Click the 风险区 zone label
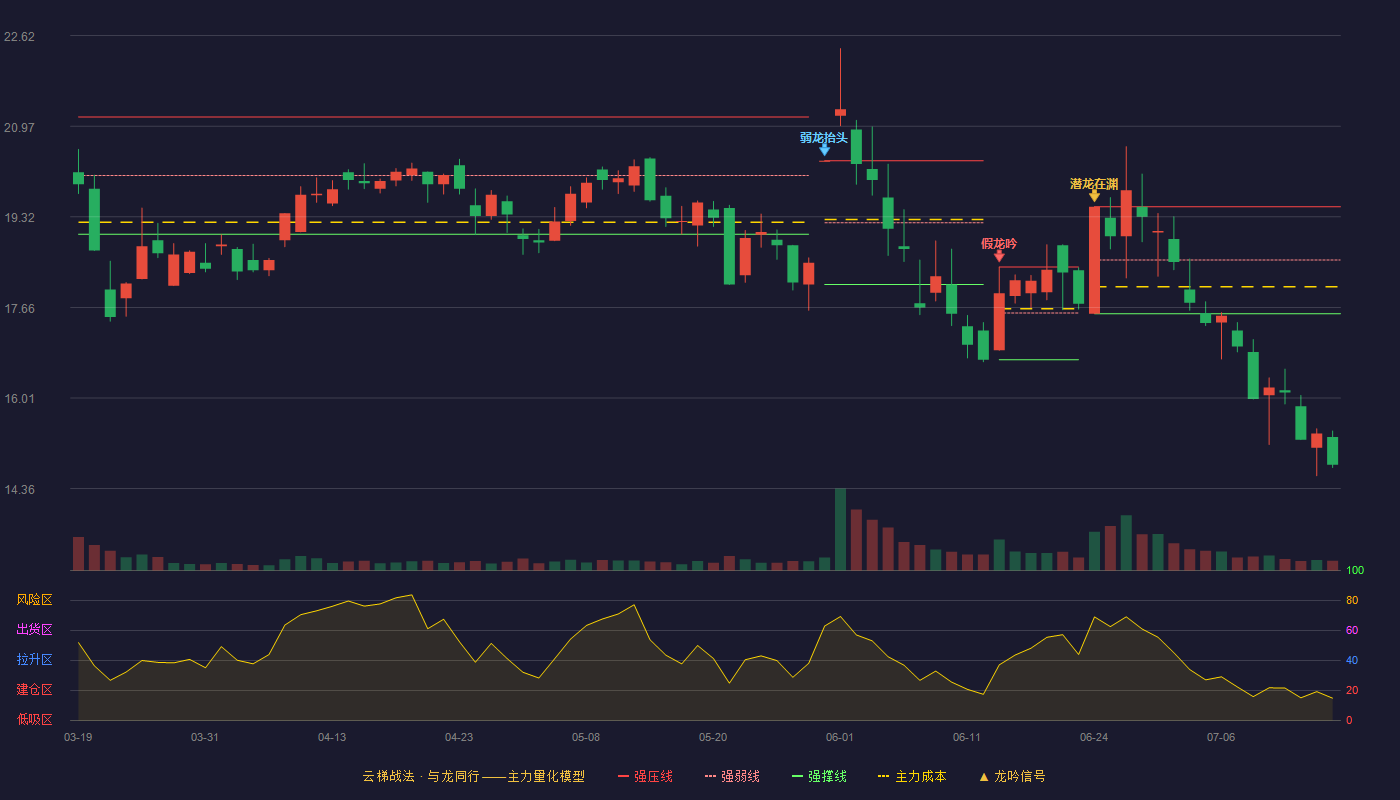The height and width of the screenshot is (800, 1400). pyautogui.click(x=34, y=600)
